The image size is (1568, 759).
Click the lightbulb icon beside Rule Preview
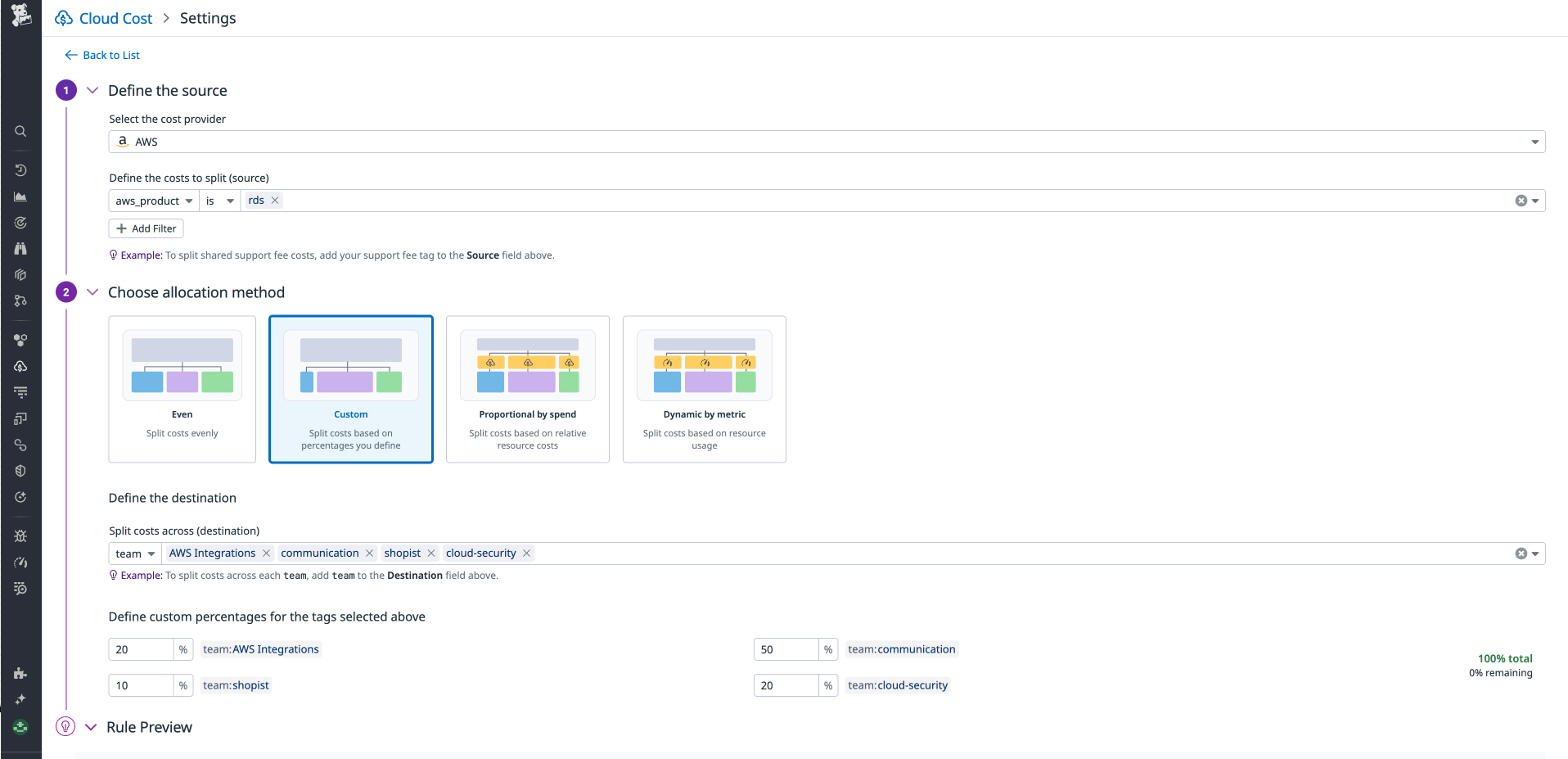(x=65, y=726)
